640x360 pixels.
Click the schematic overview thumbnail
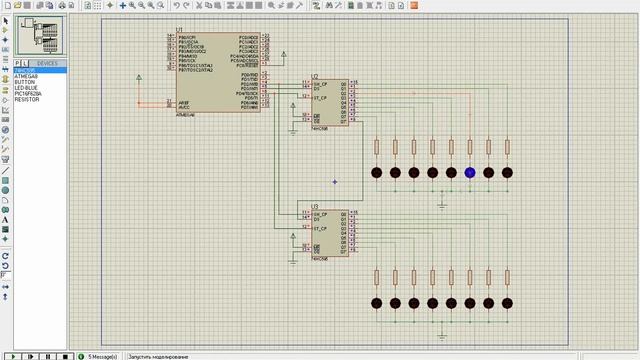(x=40, y=36)
